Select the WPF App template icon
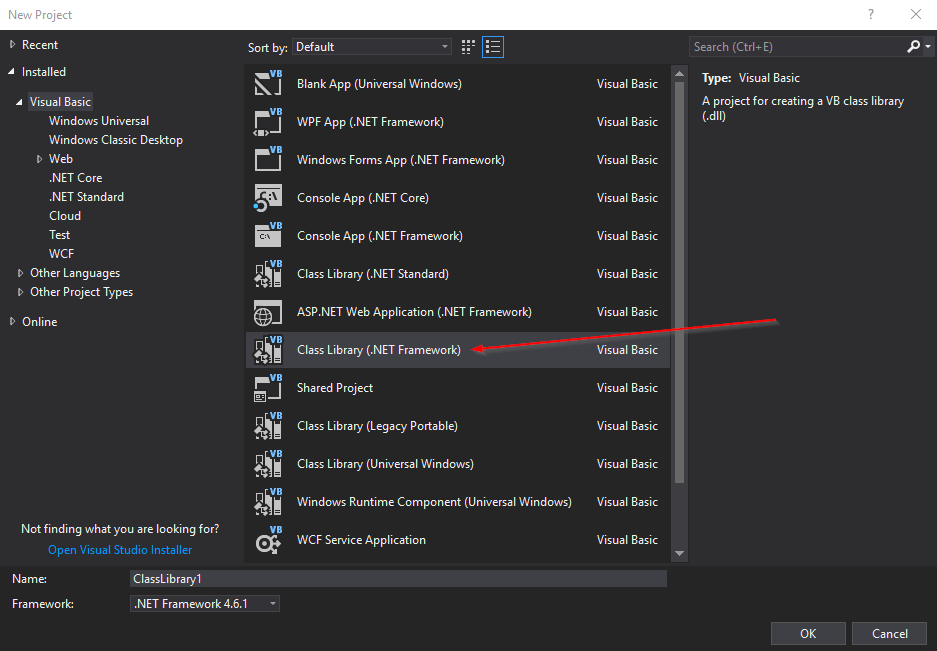This screenshot has height=651, width=937. 268,122
